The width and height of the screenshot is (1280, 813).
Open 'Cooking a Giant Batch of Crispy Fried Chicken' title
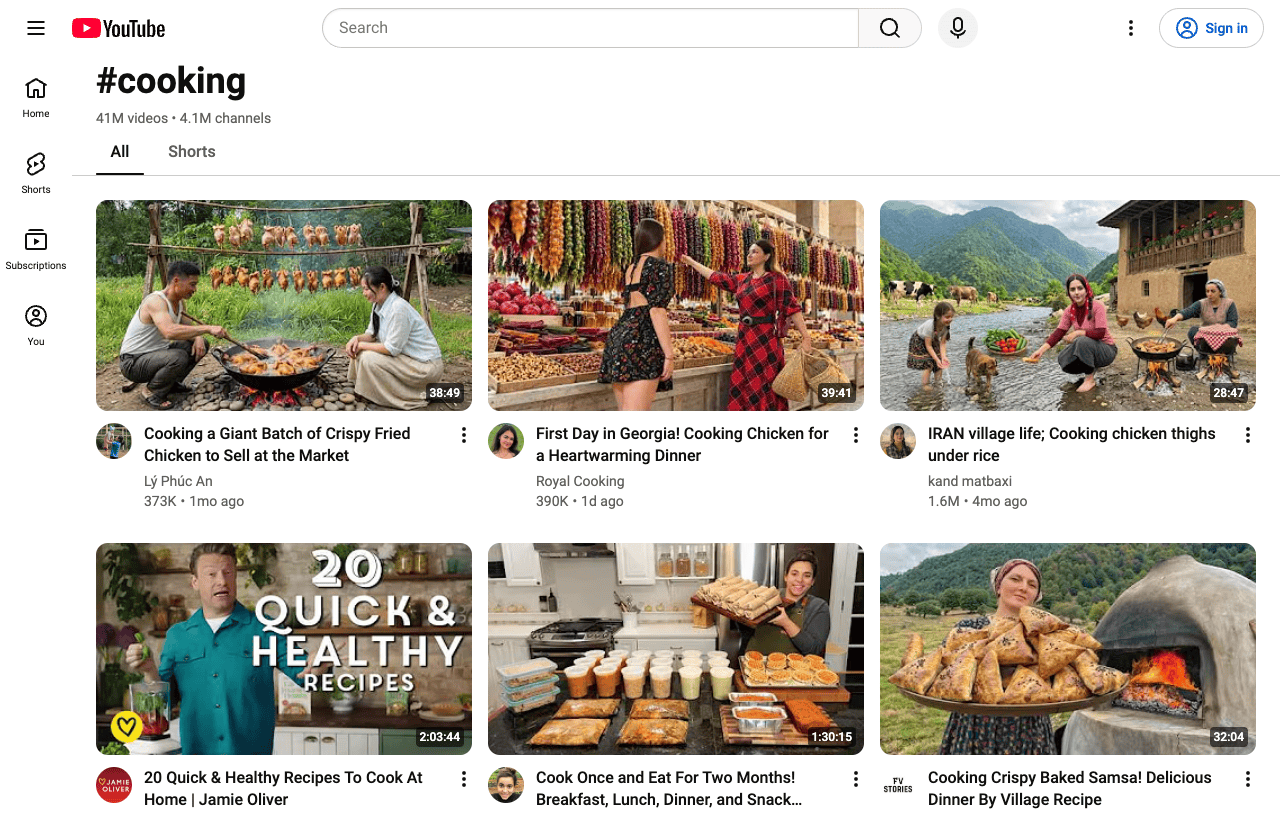[277, 444]
